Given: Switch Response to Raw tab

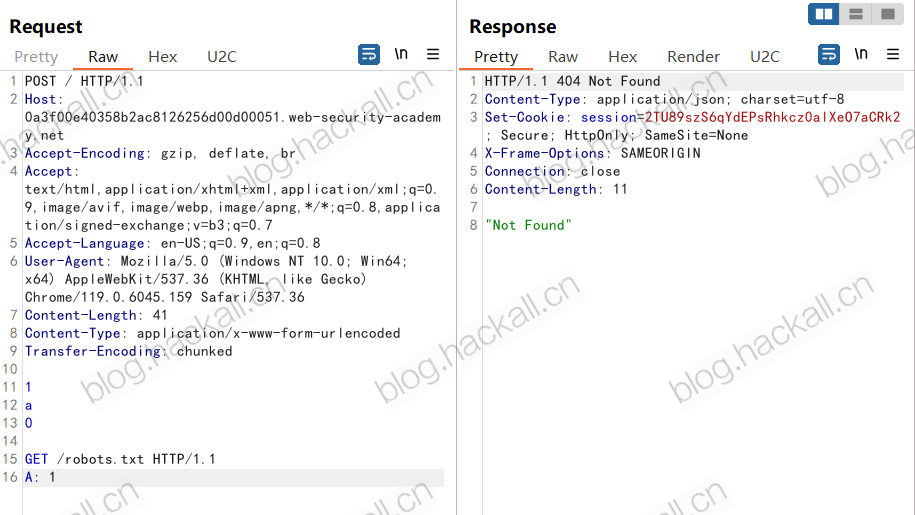Looking at the screenshot, I should coord(563,57).
